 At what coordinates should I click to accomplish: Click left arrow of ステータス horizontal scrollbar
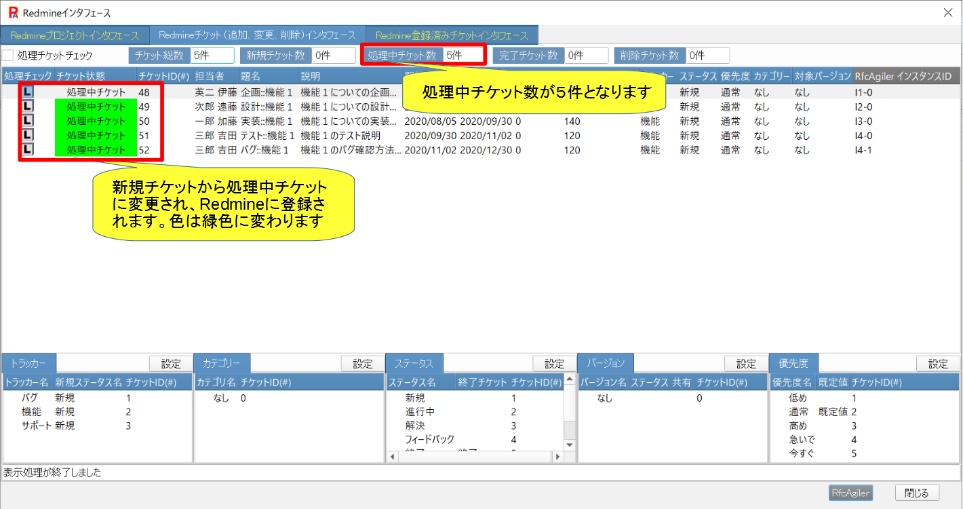(x=392, y=457)
